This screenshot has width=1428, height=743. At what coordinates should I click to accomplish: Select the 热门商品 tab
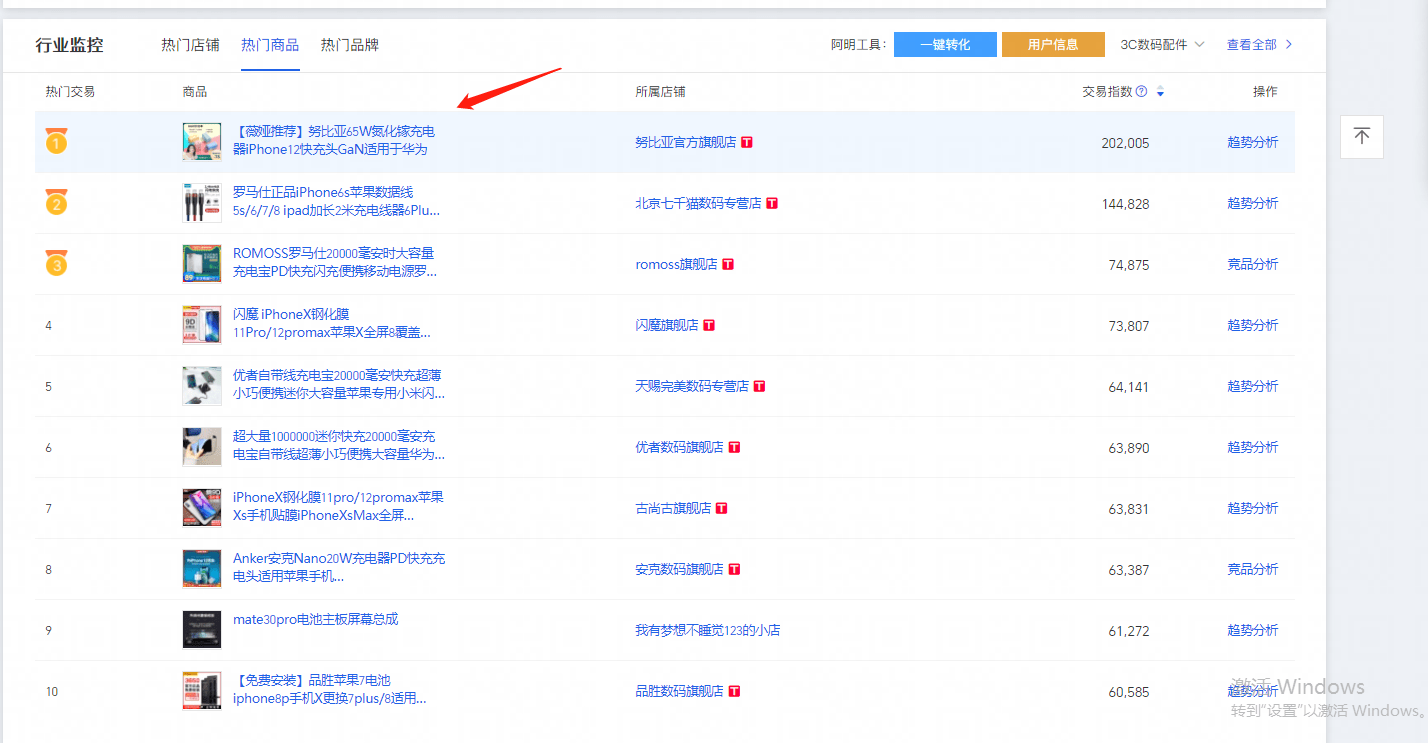pyautogui.click(x=270, y=45)
